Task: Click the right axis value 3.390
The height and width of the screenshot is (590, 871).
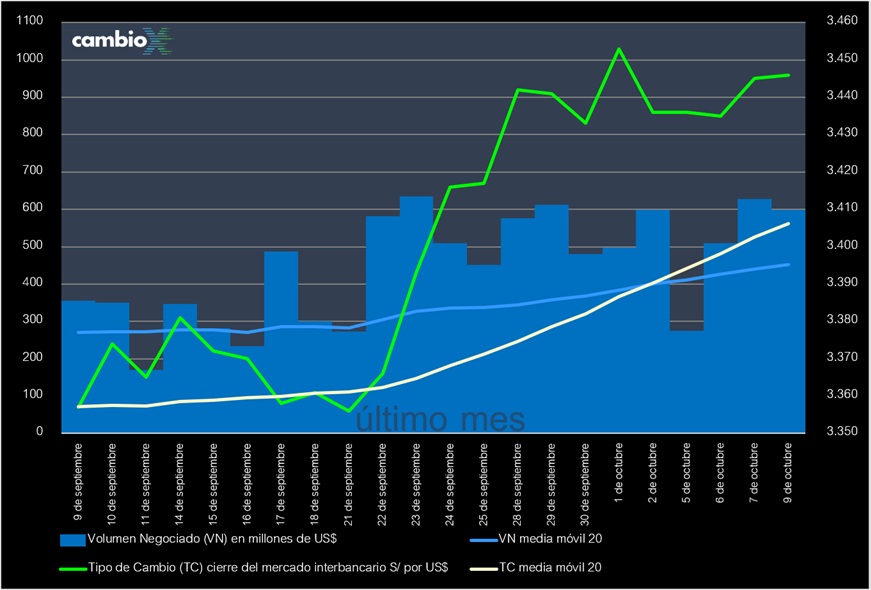Action: [843, 283]
